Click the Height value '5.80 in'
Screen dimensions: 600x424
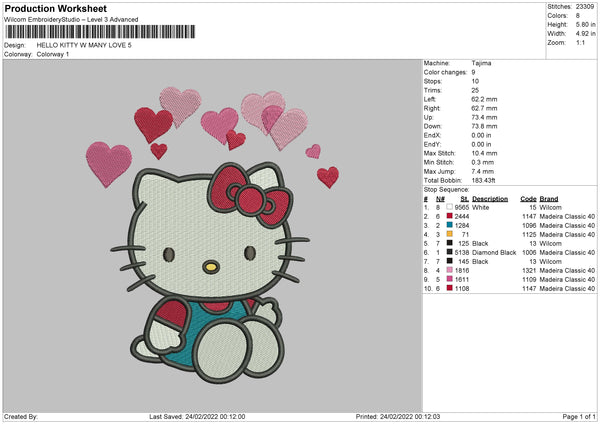[x=585, y=24]
